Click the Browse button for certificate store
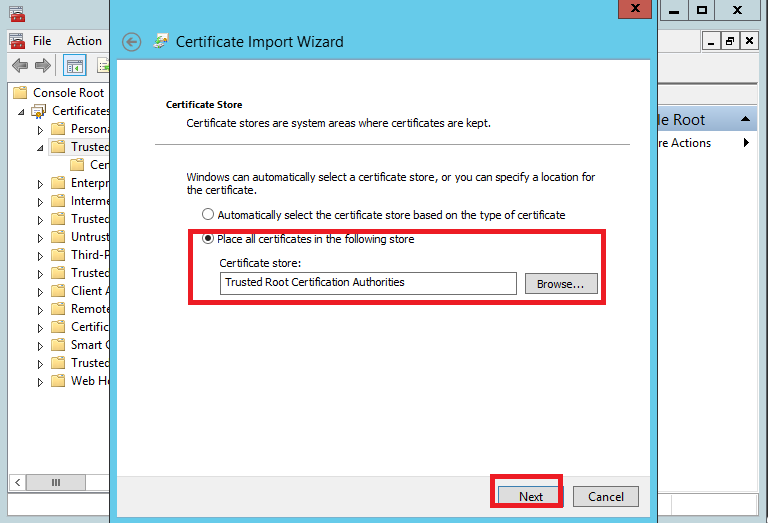This screenshot has width=768, height=523. pyautogui.click(x=560, y=284)
